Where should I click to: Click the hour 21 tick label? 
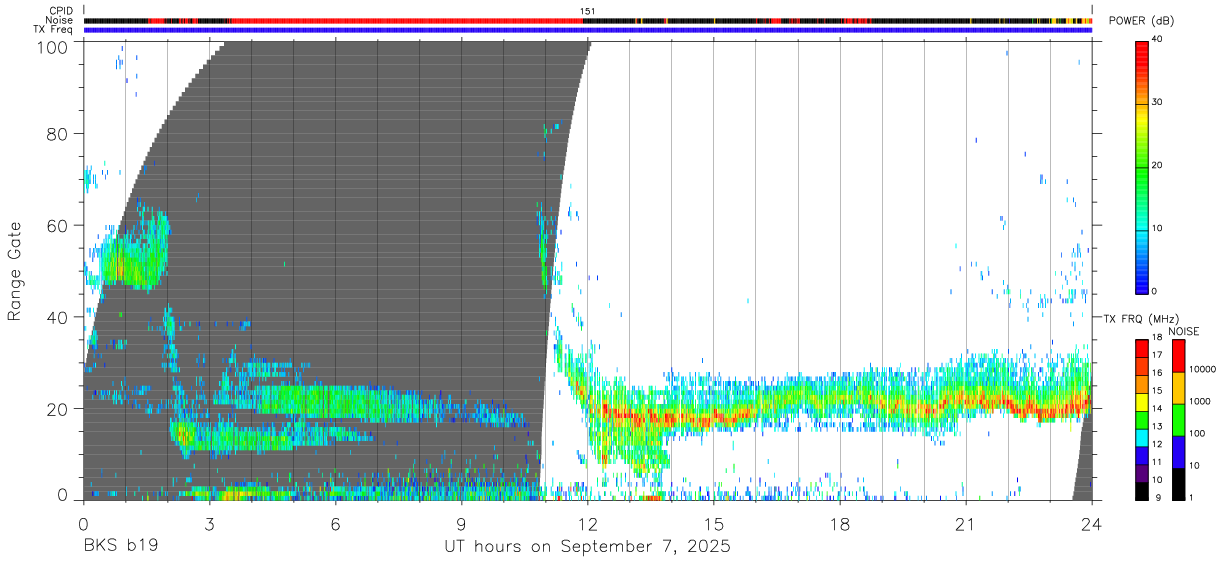[x=966, y=523]
